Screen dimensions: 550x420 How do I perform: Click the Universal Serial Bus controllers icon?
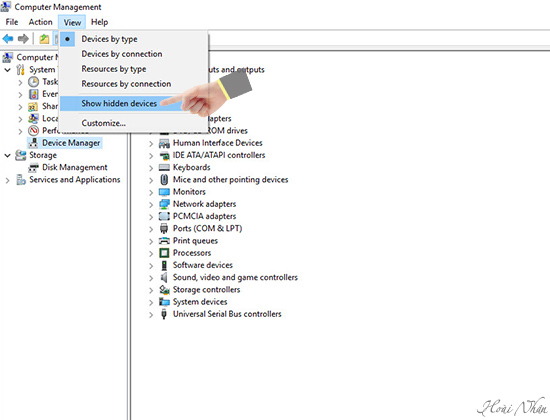(164, 314)
